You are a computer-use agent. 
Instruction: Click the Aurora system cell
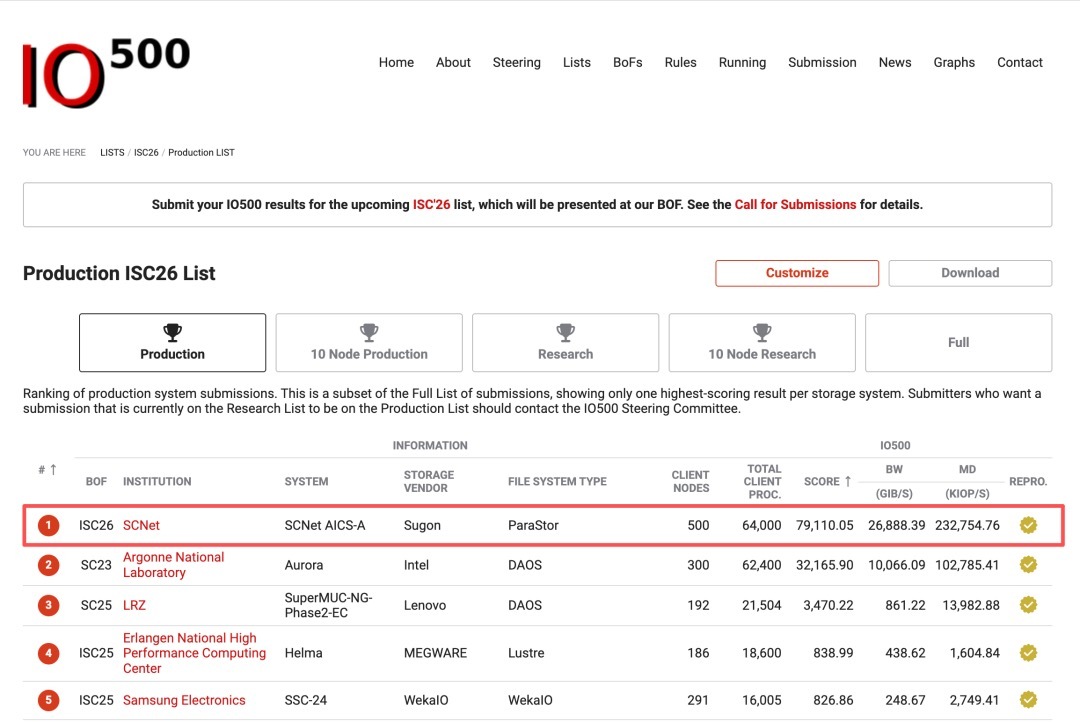304,565
